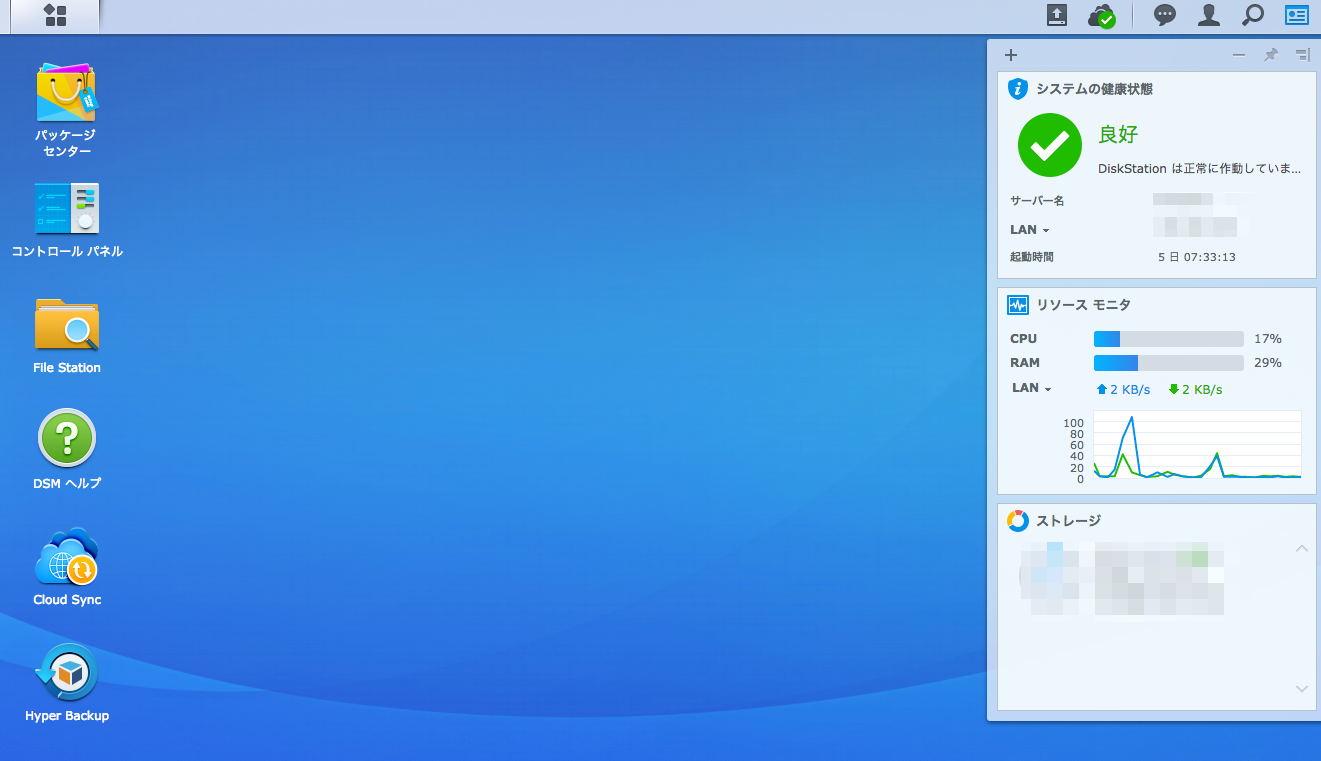Screen dimensions: 1321x761
Task: Click the network traffic graph
Action: [1197, 445]
